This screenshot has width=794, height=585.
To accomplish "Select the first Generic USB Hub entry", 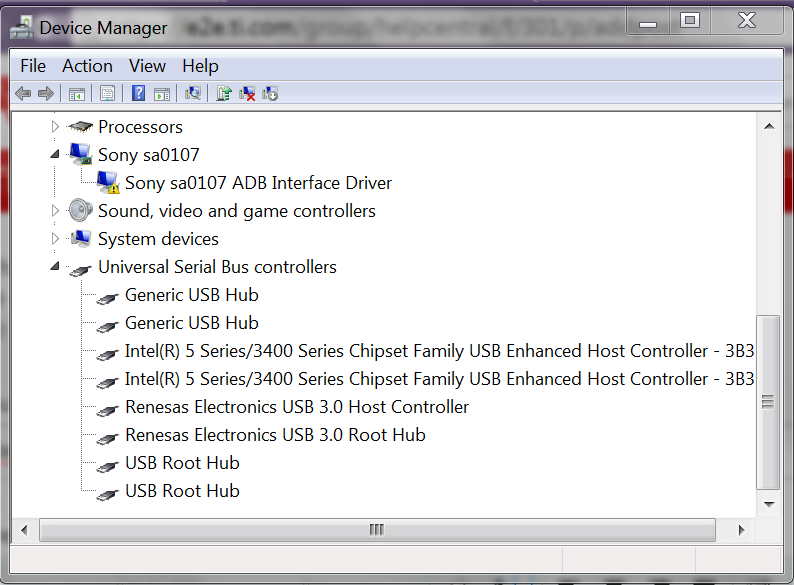I will click(191, 295).
